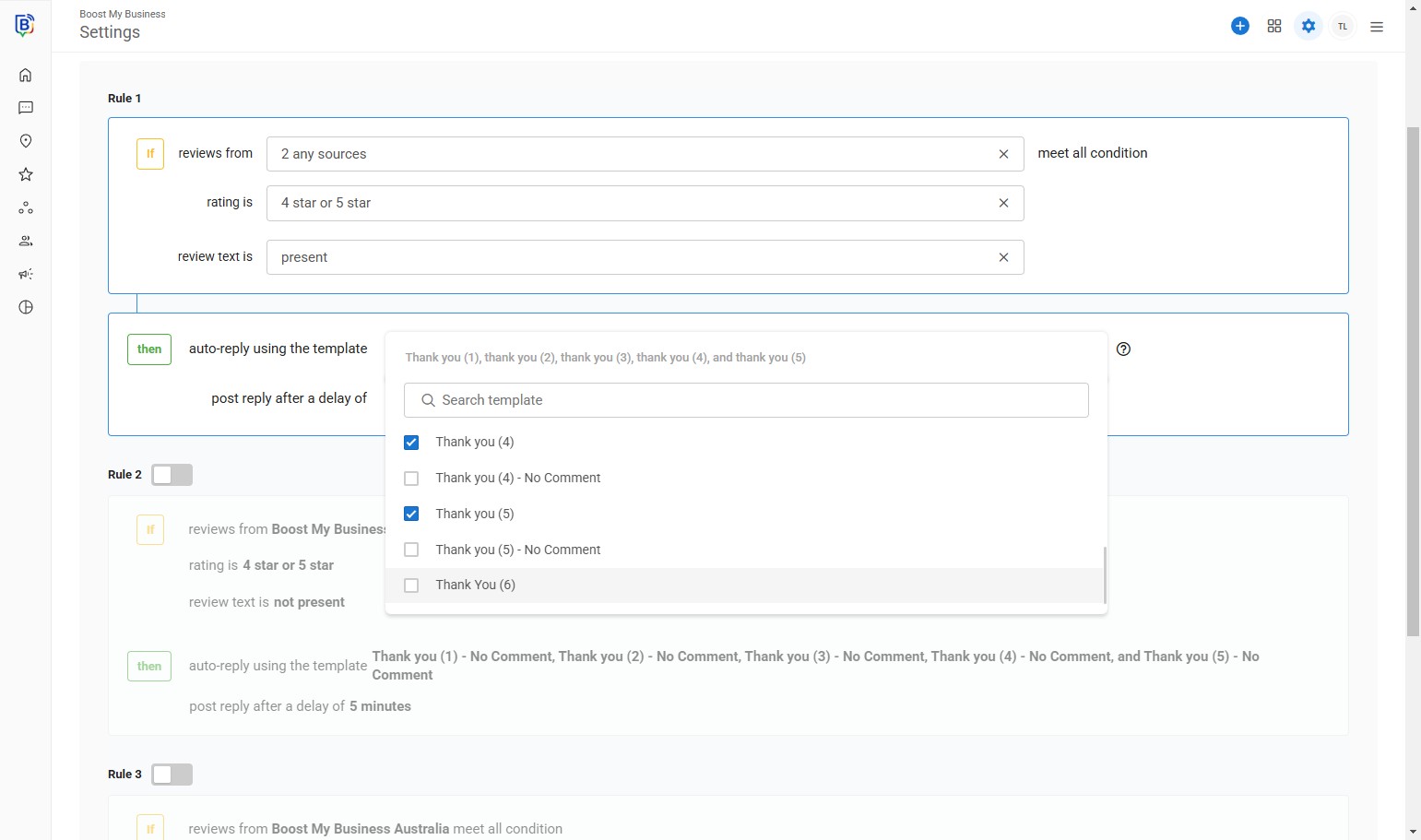1421x840 pixels.
Task: Check the Thank You (6) template
Action: 411,586
